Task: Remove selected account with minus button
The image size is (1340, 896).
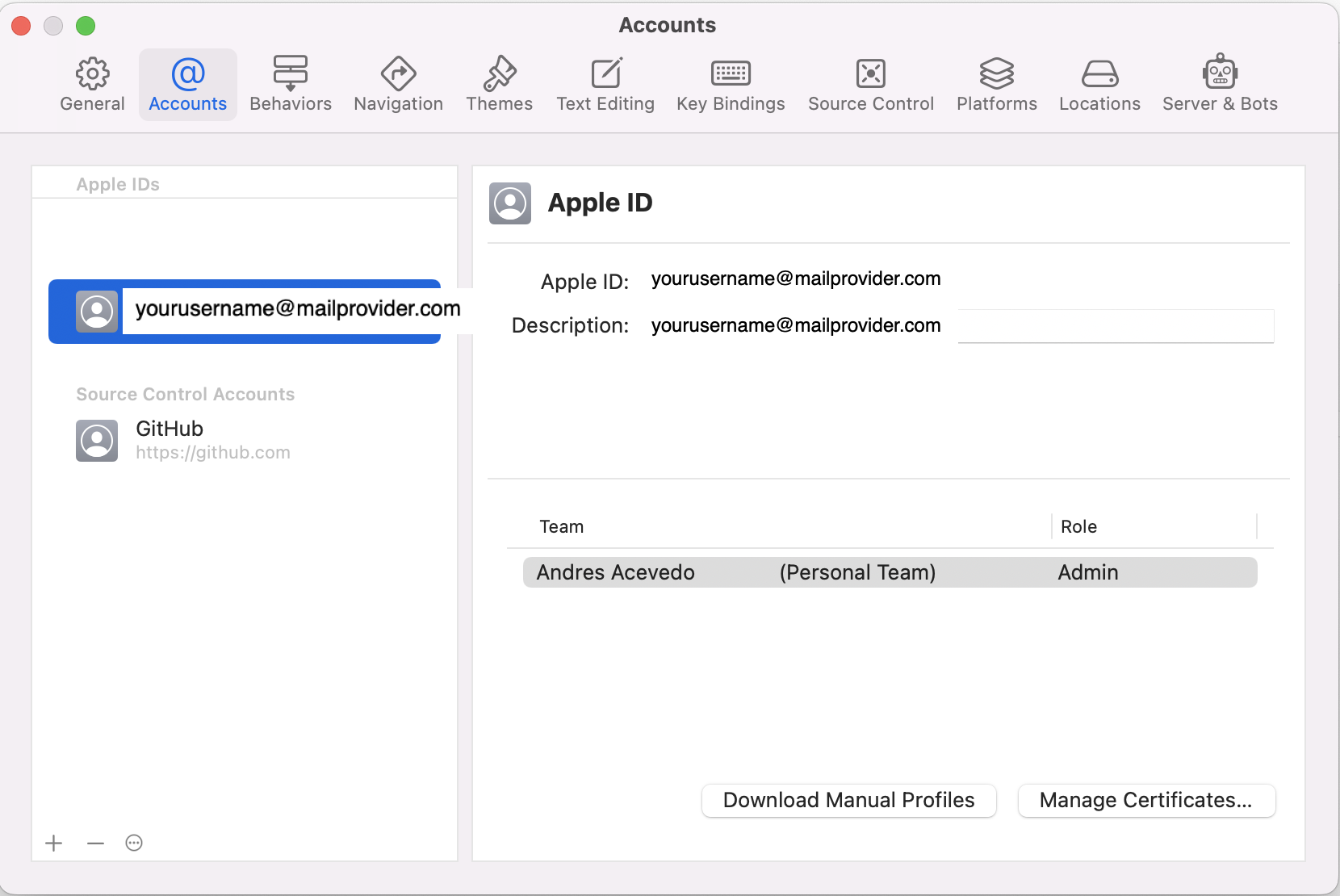Action: pos(95,844)
